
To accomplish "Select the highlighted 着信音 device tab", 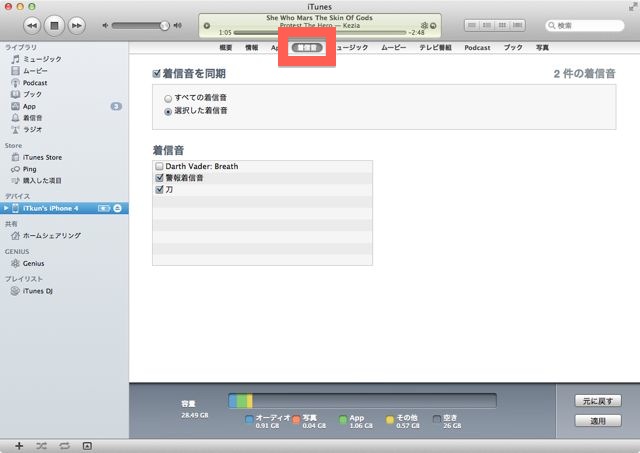I will point(307,48).
